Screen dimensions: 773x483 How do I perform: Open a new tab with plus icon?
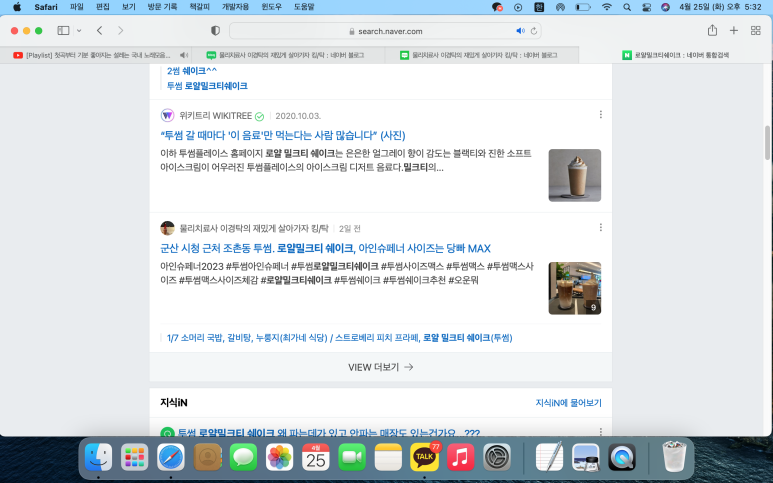(734, 31)
